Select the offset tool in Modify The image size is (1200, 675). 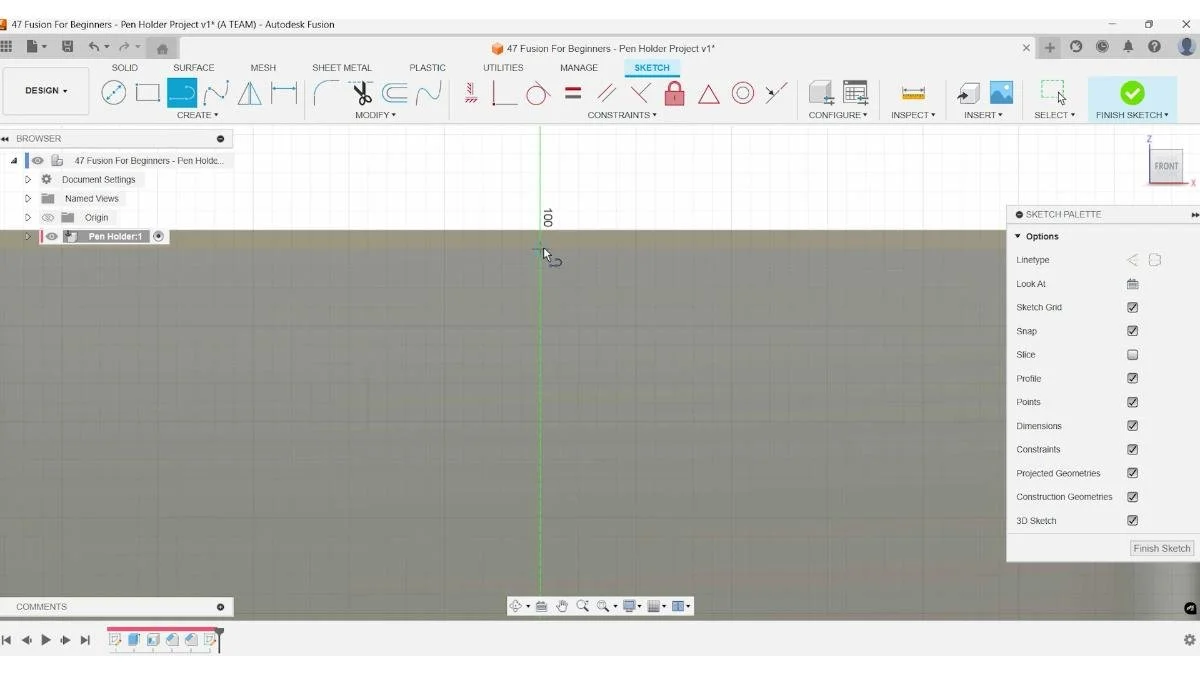point(395,93)
